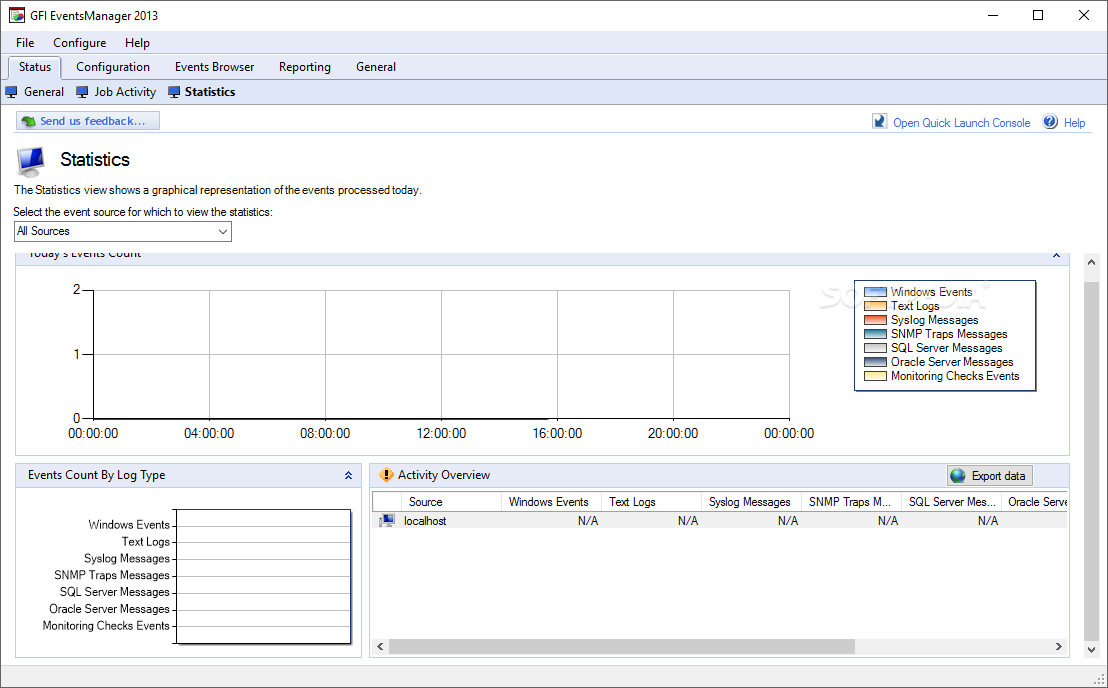The height and width of the screenshot is (688, 1108).
Task: Open the General status sub-view
Action: 44,92
